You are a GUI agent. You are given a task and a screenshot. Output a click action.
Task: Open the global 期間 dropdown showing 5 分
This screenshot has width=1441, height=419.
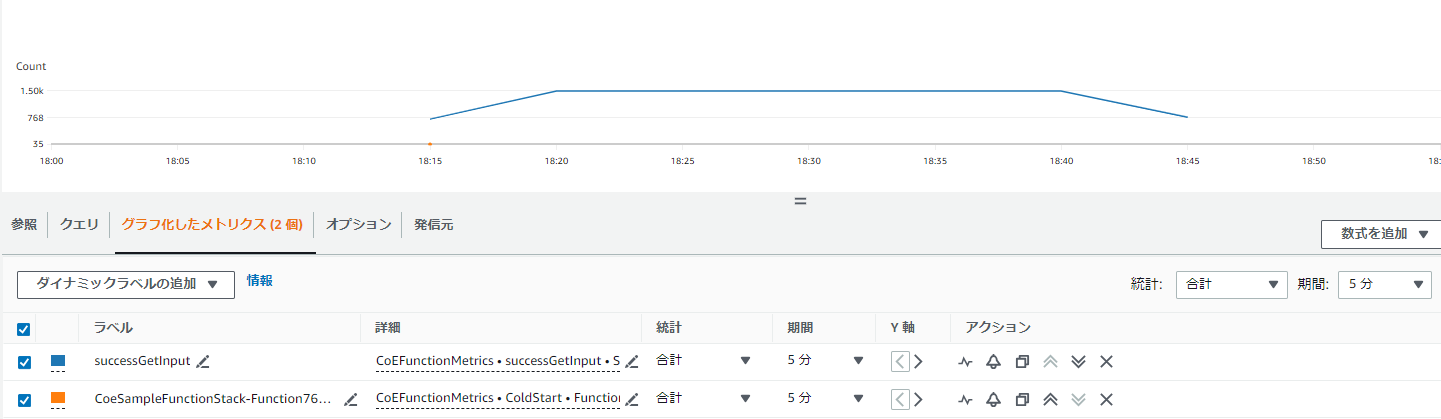pos(1384,285)
